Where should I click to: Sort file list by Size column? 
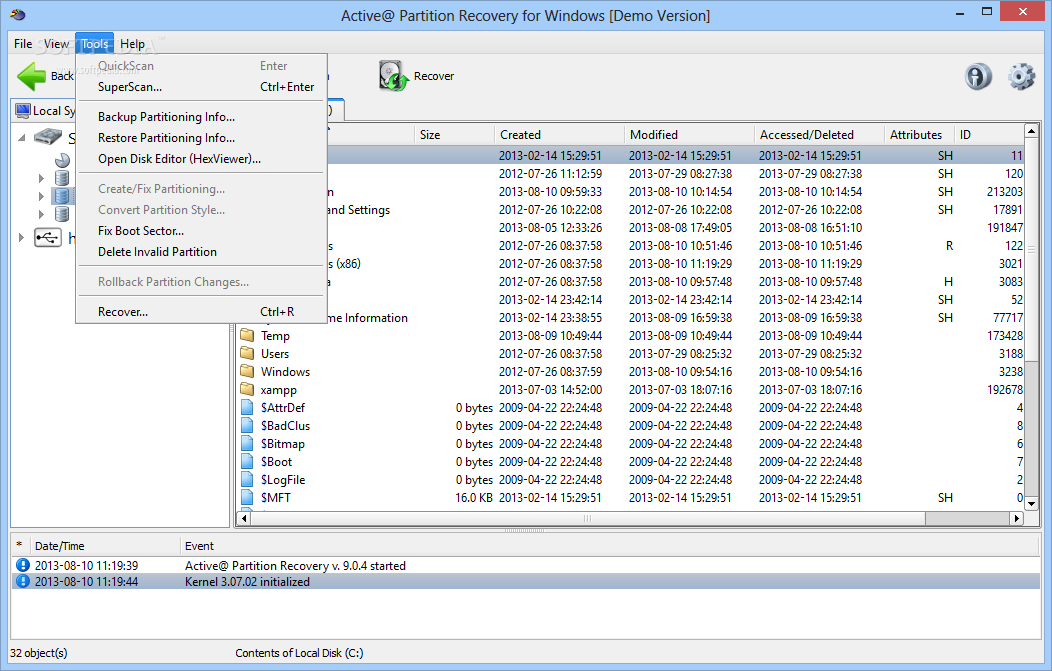[454, 135]
